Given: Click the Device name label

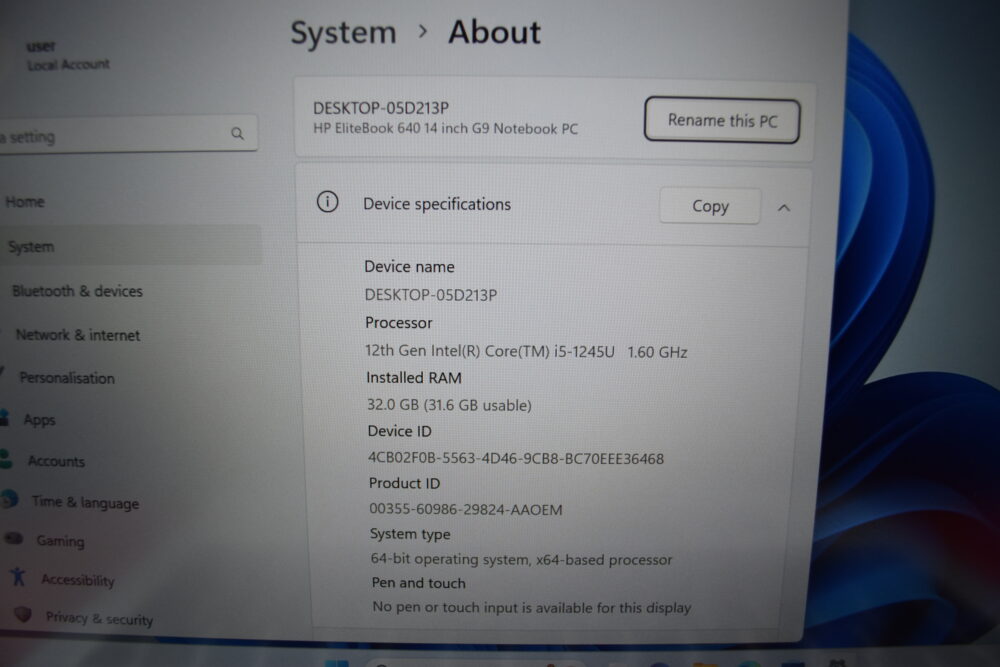Looking at the screenshot, I should 409,267.
